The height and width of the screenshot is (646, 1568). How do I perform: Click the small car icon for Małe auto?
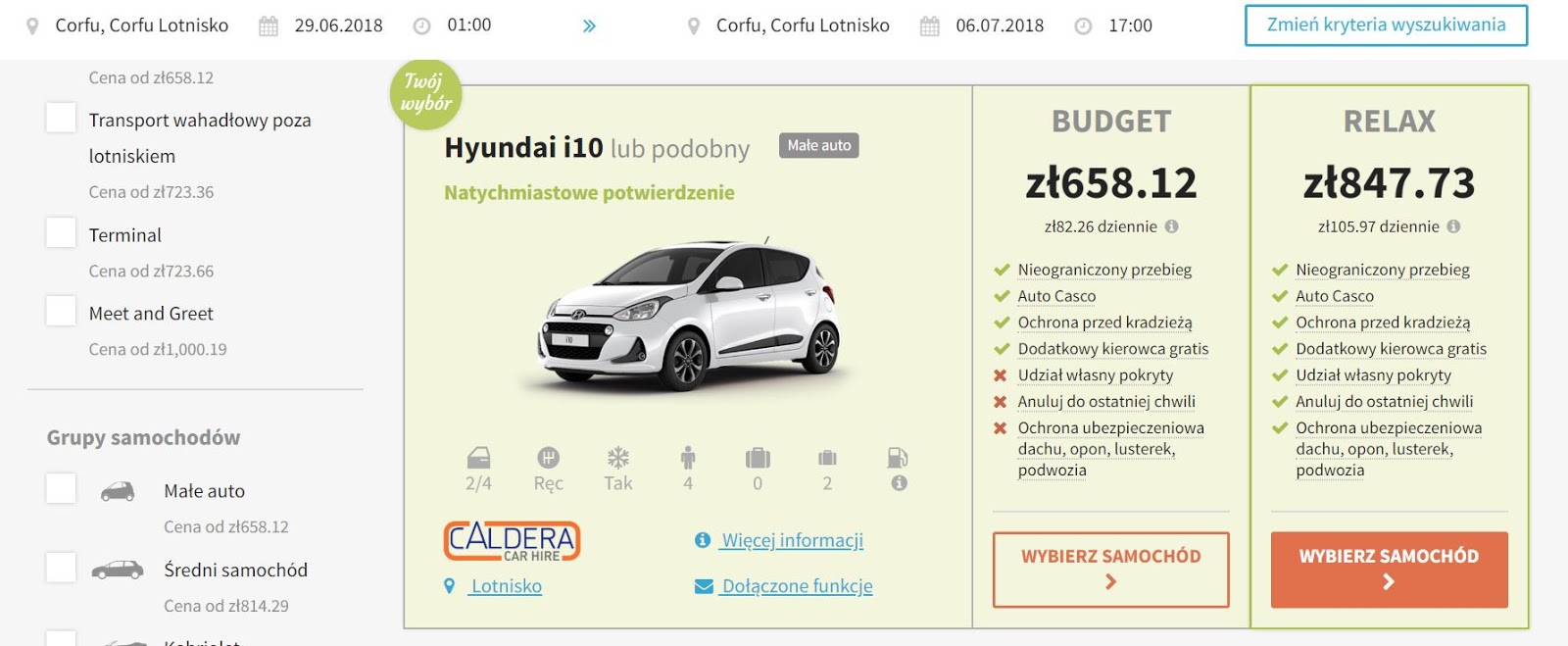click(x=118, y=491)
